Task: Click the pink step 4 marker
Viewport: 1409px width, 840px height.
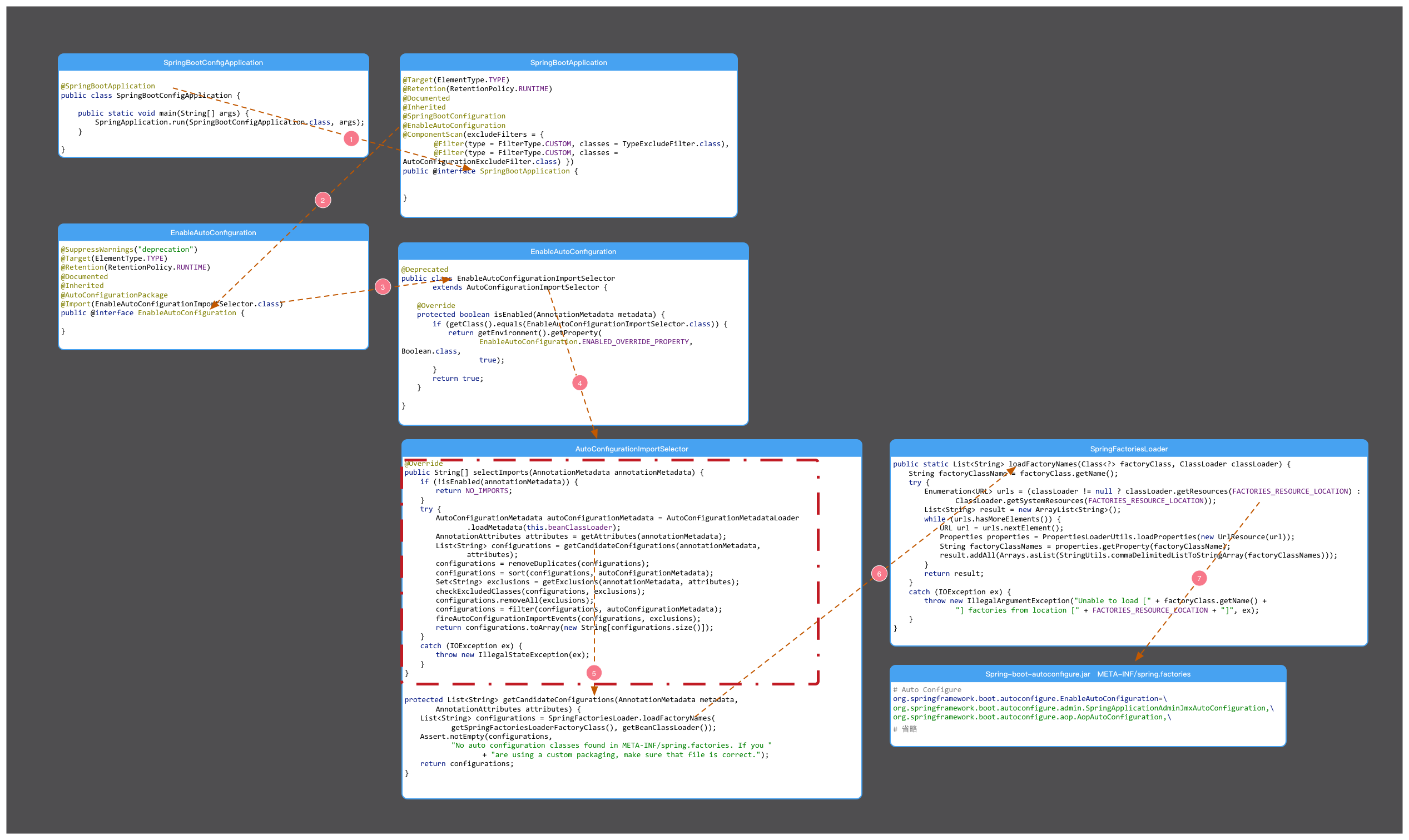Action: point(579,383)
